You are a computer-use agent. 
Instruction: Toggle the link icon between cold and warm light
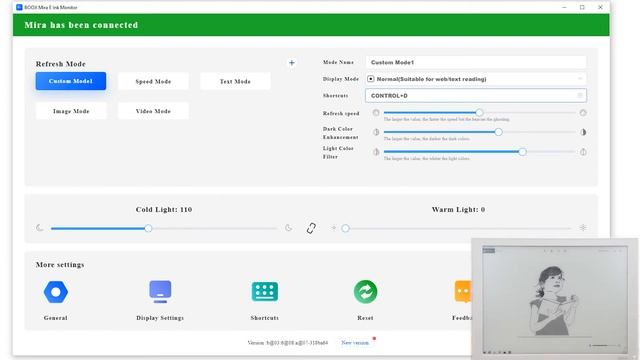311,228
